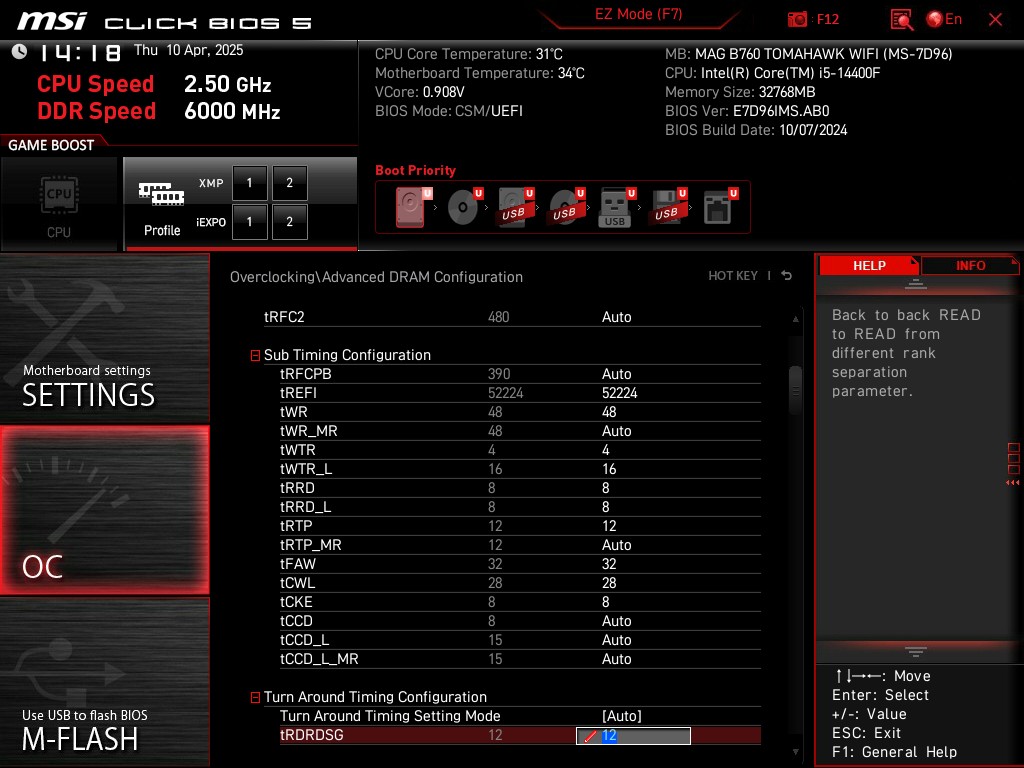Select the tRTP row
The width and height of the screenshot is (1024, 768).
point(520,526)
